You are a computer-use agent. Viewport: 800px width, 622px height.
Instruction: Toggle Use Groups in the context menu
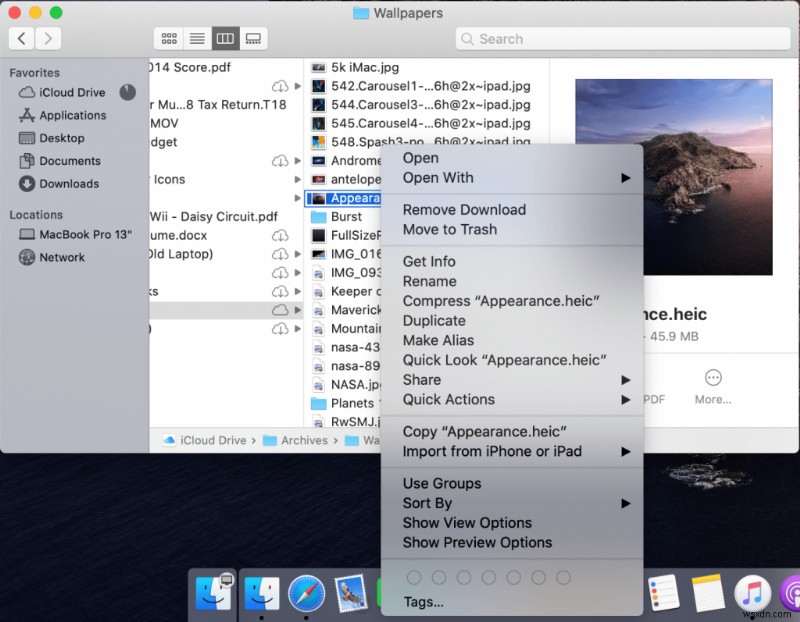(x=441, y=483)
